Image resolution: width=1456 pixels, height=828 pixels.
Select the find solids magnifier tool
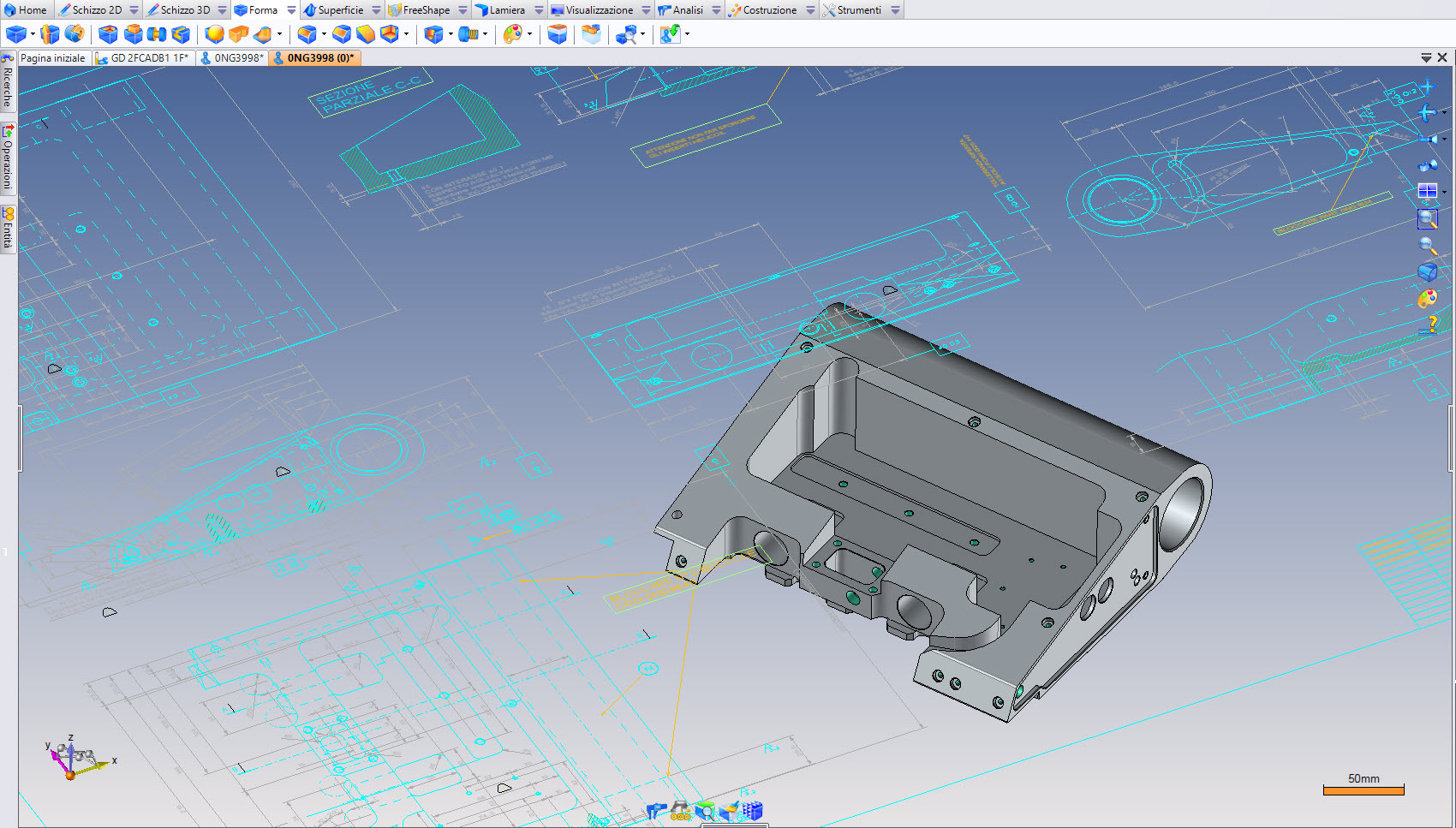(x=627, y=34)
